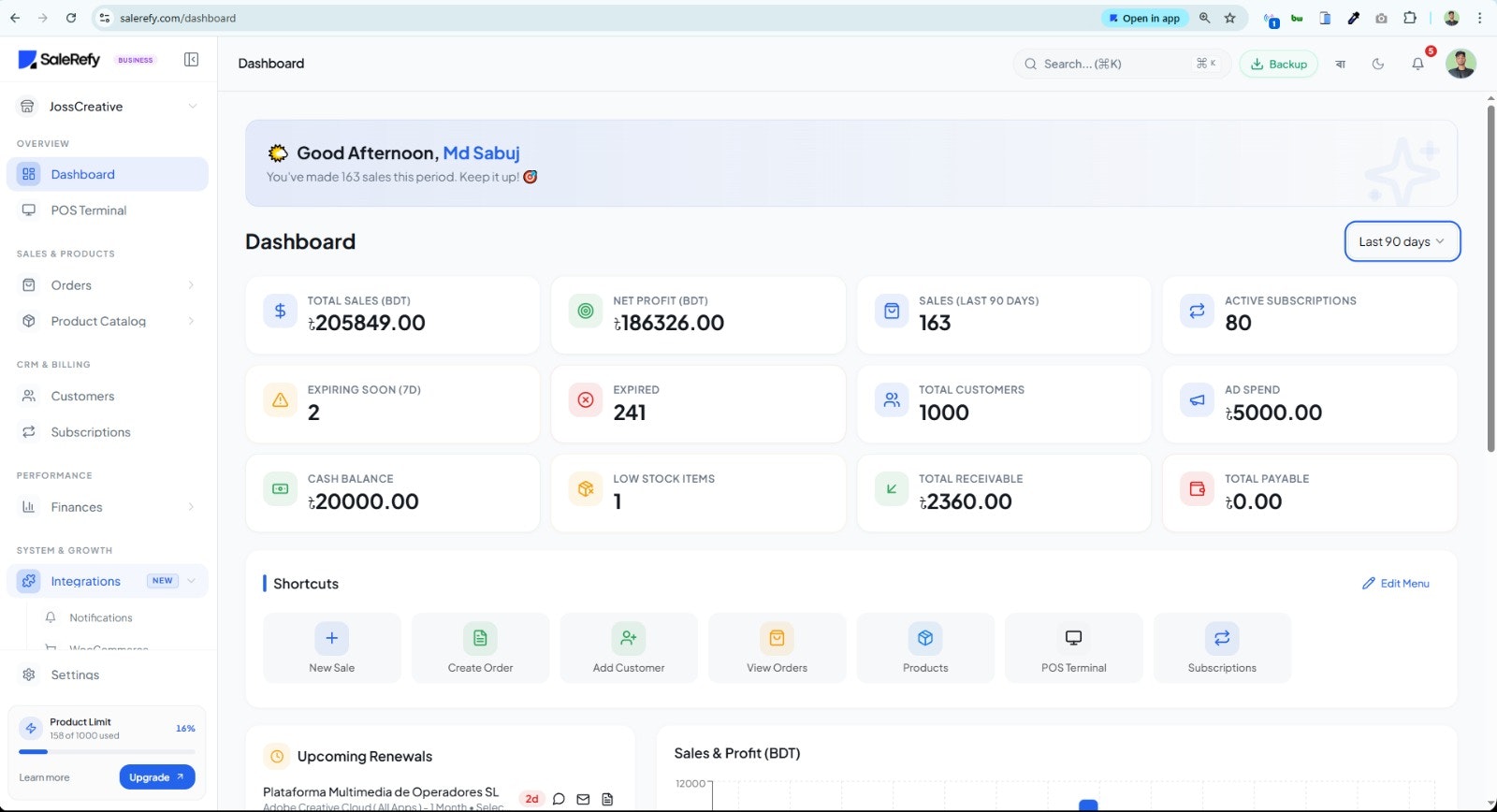
Task: Open chat icon for Plataforma renewal
Action: [559, 799]
